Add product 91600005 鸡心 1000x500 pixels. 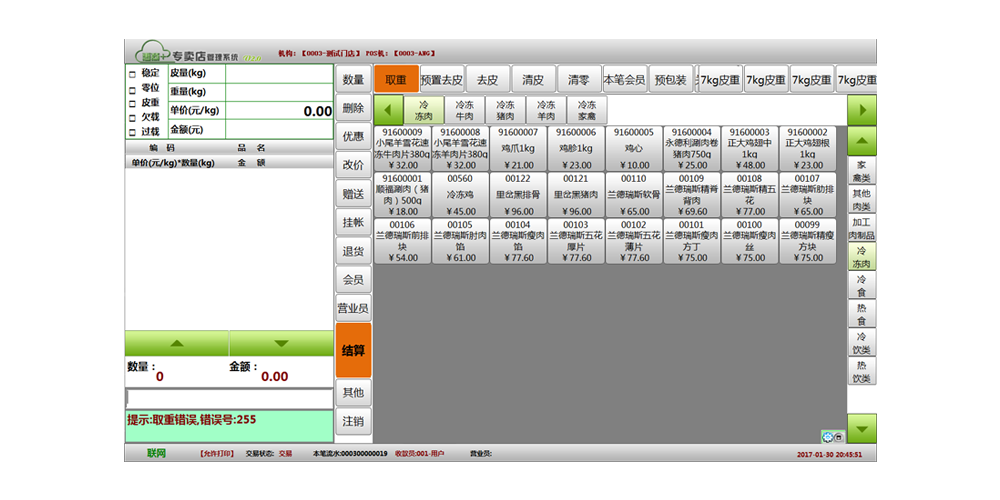pyautogui.click(x=634, y=149)
